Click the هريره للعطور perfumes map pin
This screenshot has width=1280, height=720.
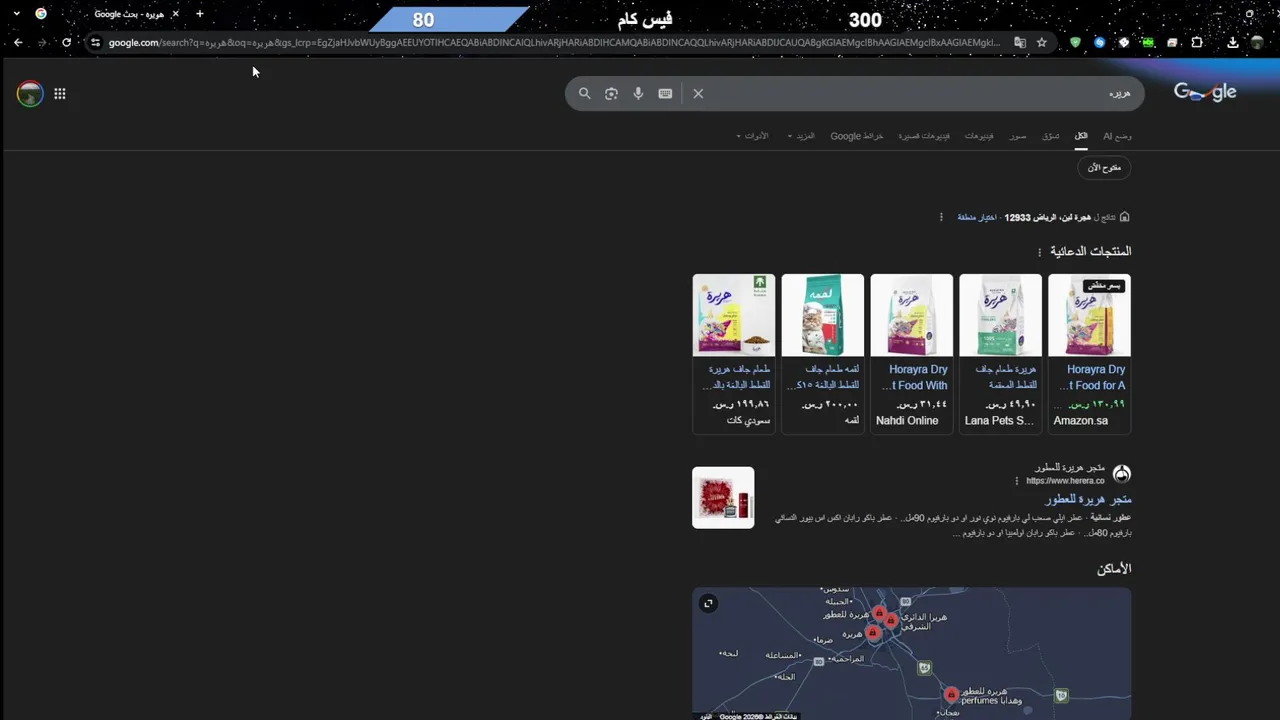coord(951,694)
